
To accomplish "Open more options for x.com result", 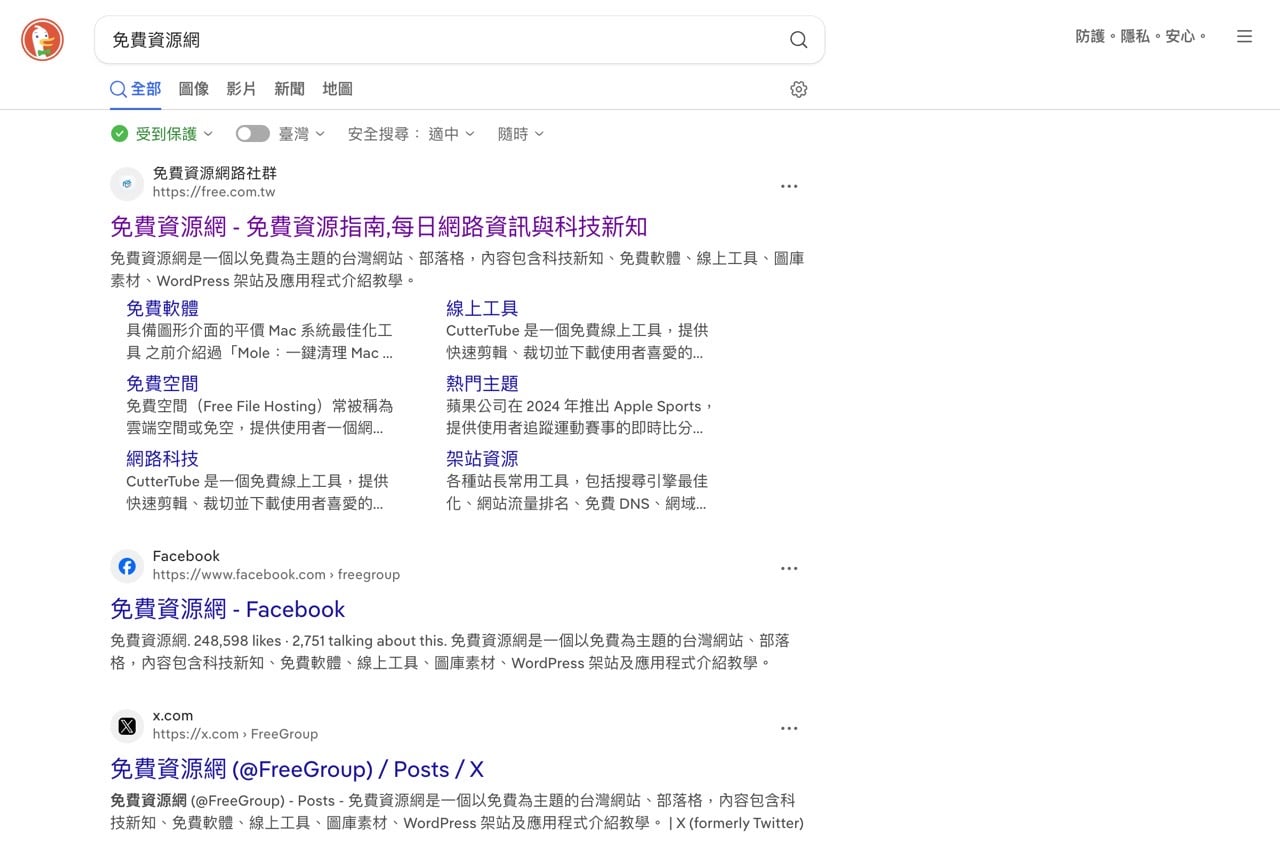I will pyautogui.click(x=789, y=728).
